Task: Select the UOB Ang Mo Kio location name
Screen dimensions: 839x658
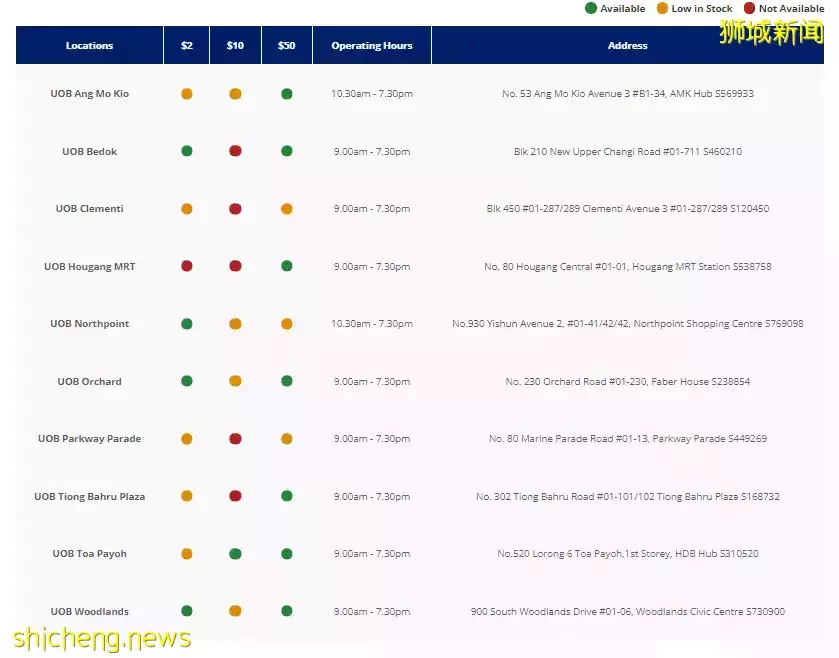Action: click(89, 94)
